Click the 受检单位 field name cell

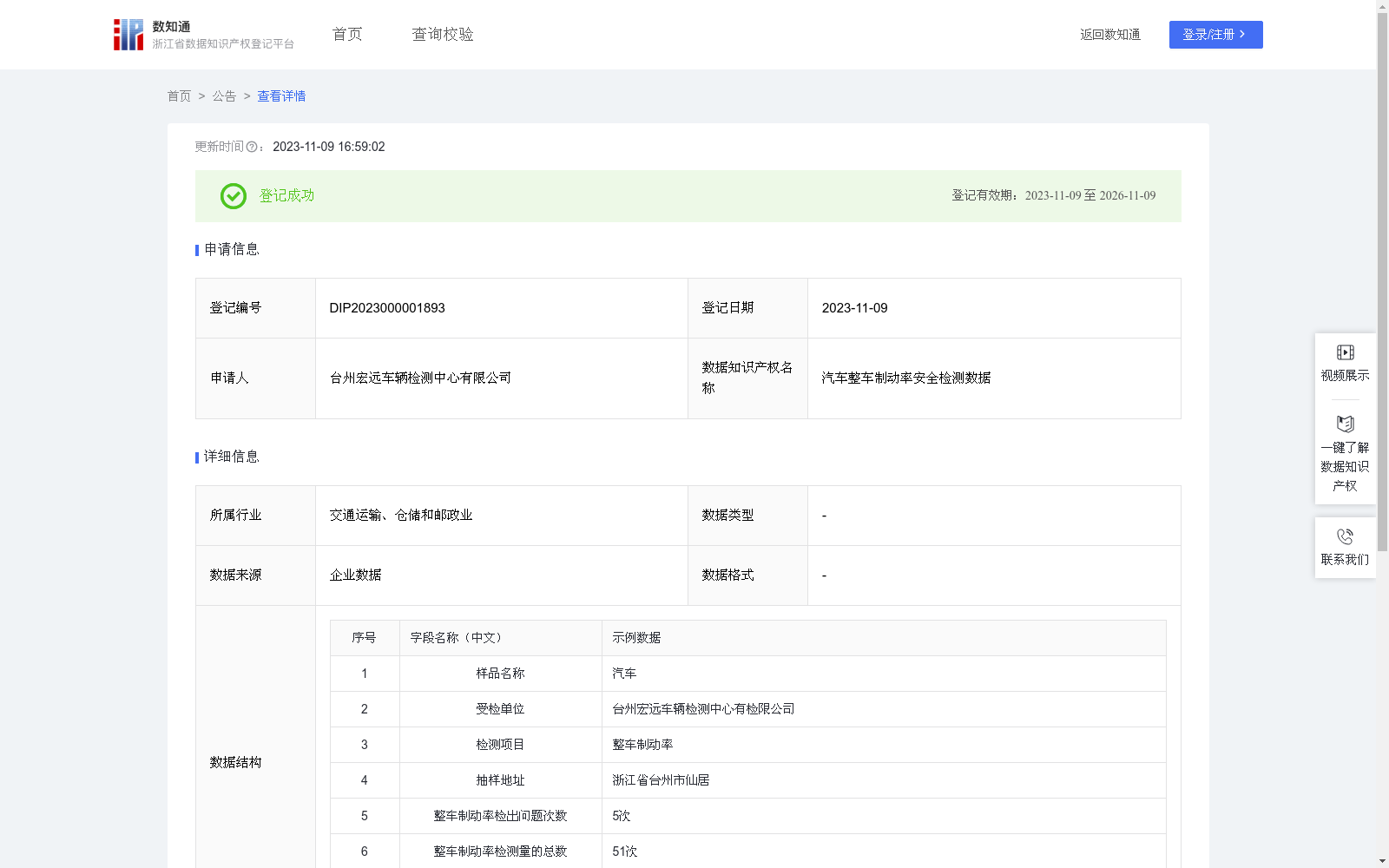pos(501,709)
